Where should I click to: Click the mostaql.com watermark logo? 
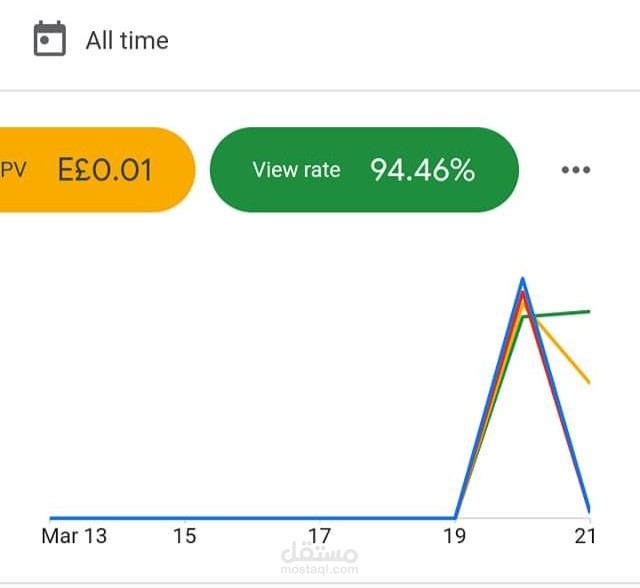pos(319,558)
